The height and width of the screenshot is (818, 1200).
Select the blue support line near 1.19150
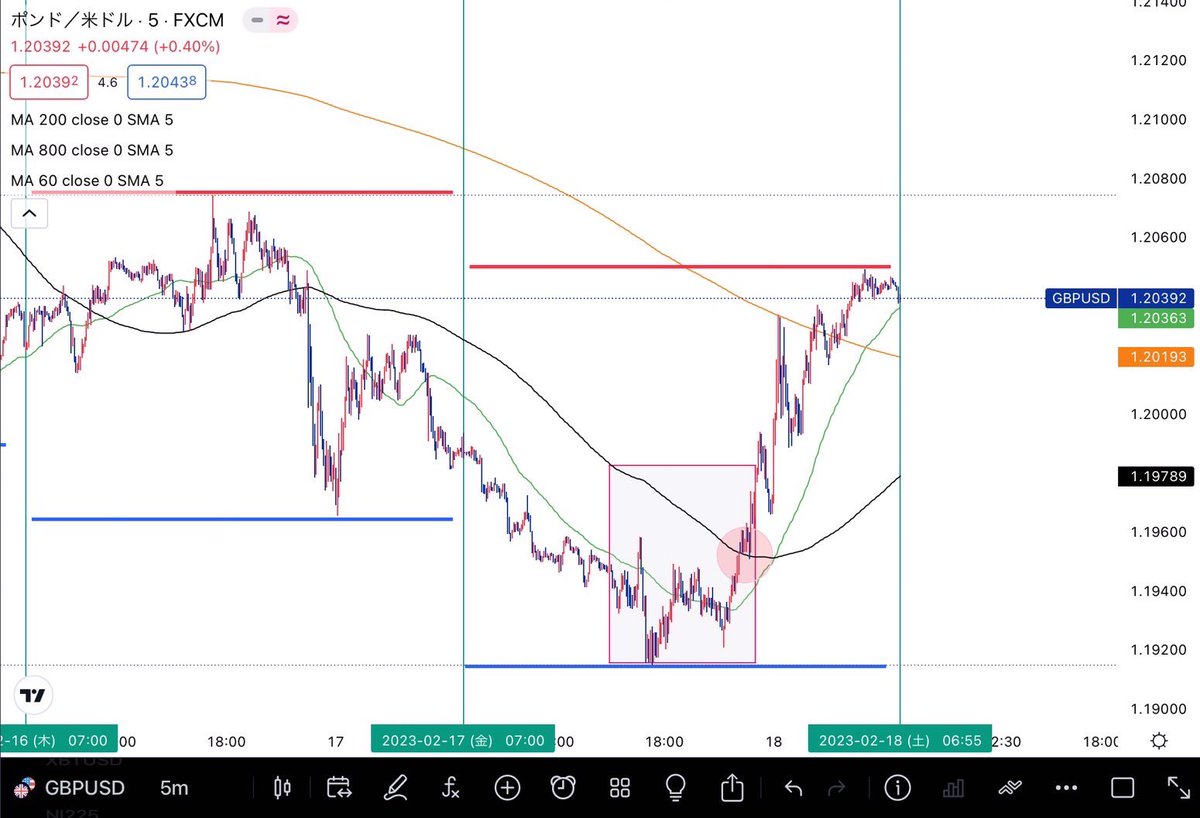(675, 665)
